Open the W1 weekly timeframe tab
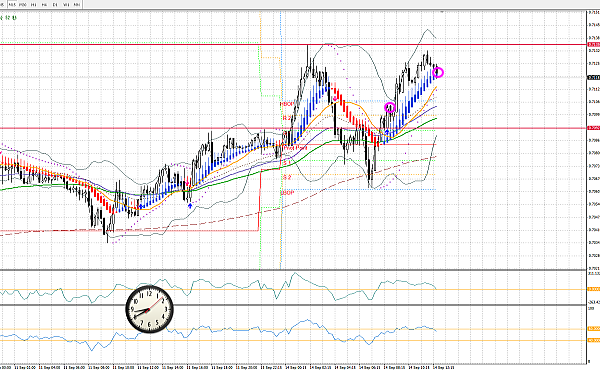Image resolution: width=600 pixels, height=370 pixels. (x=66, y=5)
